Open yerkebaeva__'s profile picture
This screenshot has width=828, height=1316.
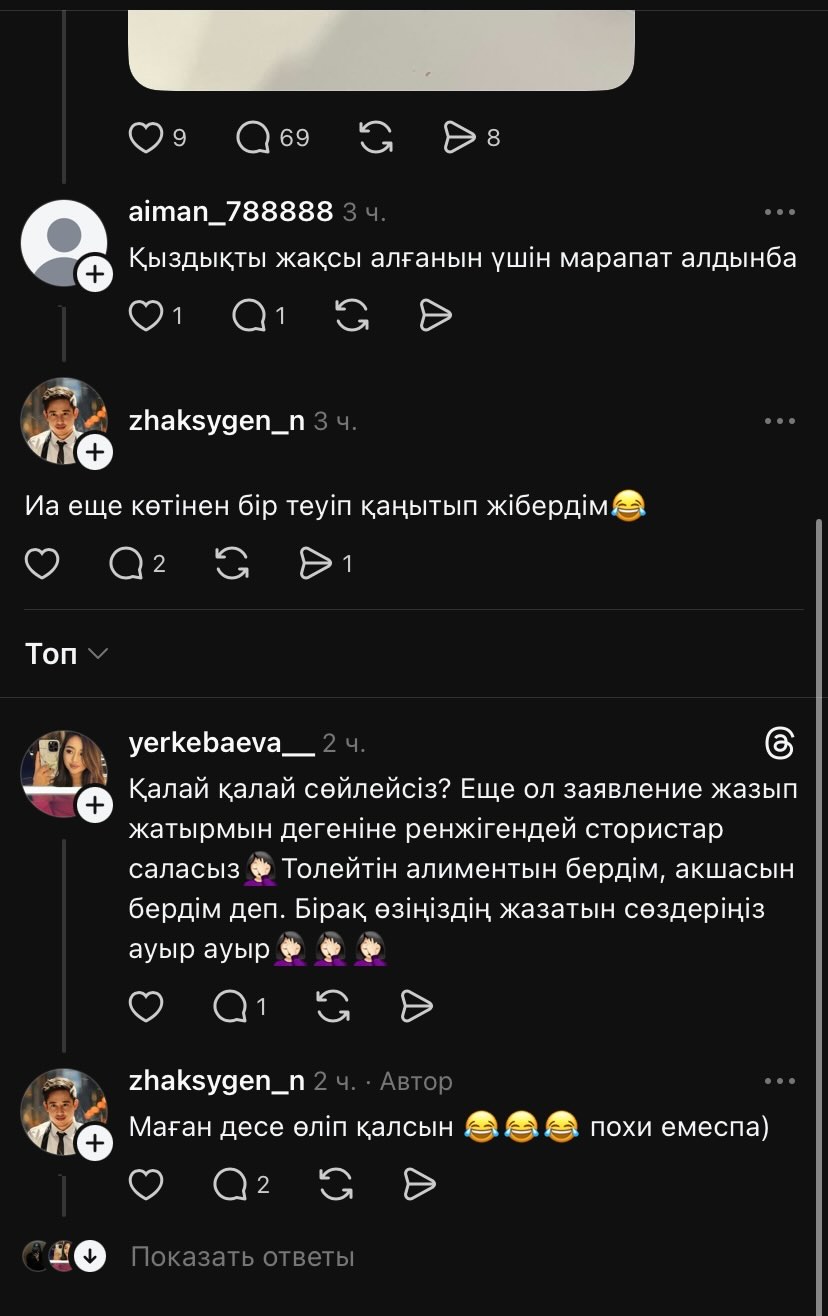pyautogui.click(x=64, y=773)
